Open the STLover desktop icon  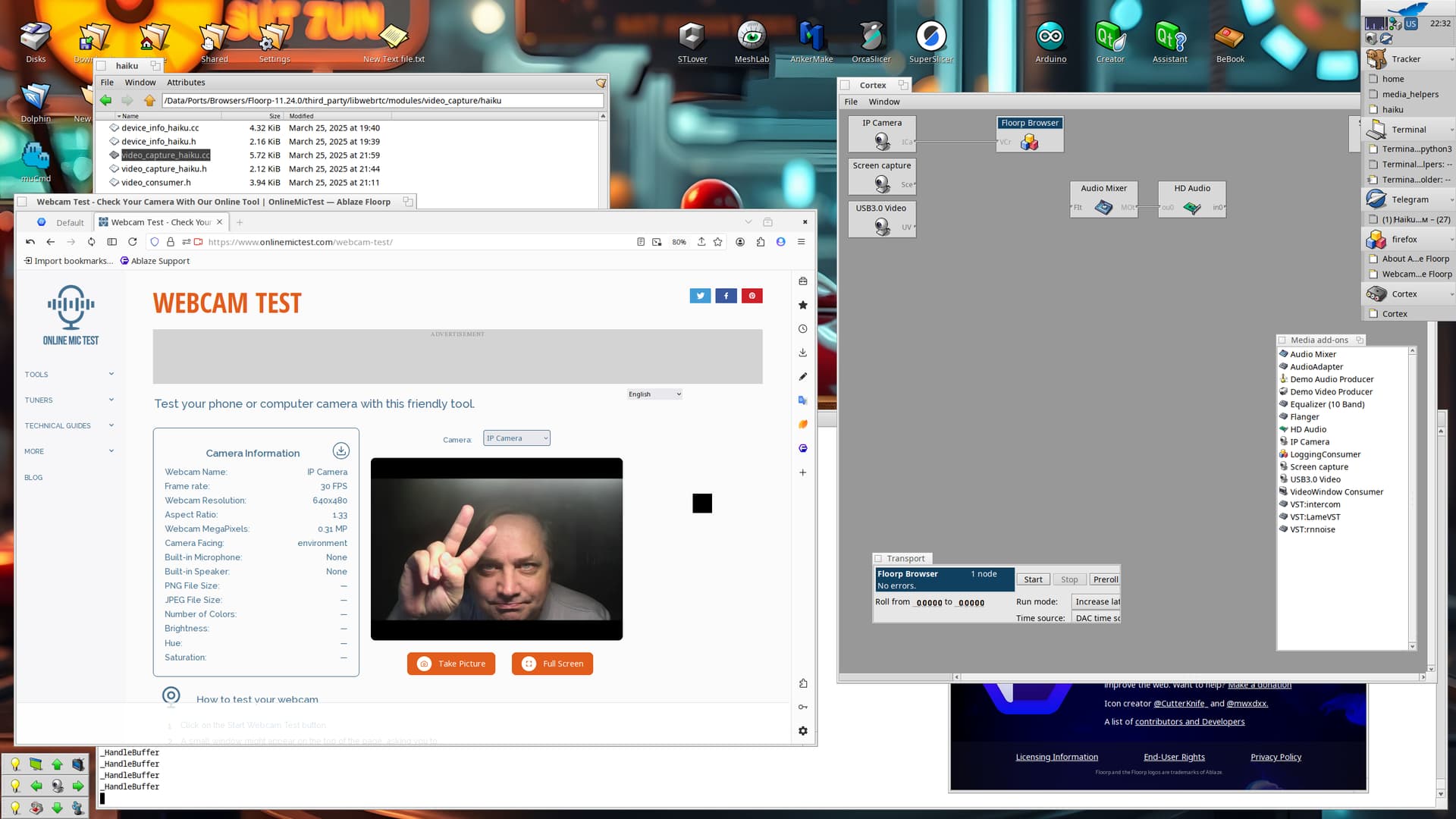[692, 42]
